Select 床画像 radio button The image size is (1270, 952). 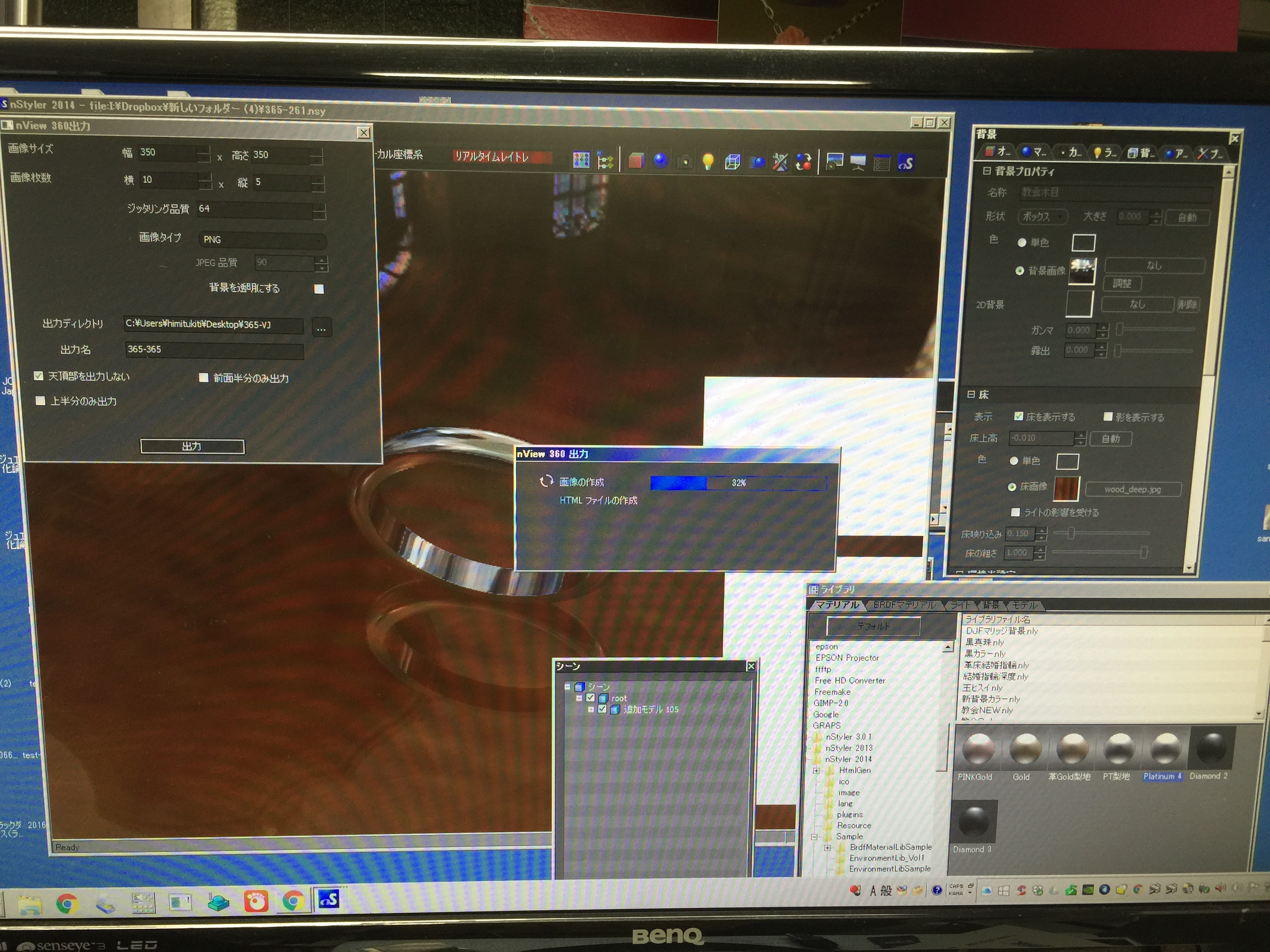pos(1012,486)
